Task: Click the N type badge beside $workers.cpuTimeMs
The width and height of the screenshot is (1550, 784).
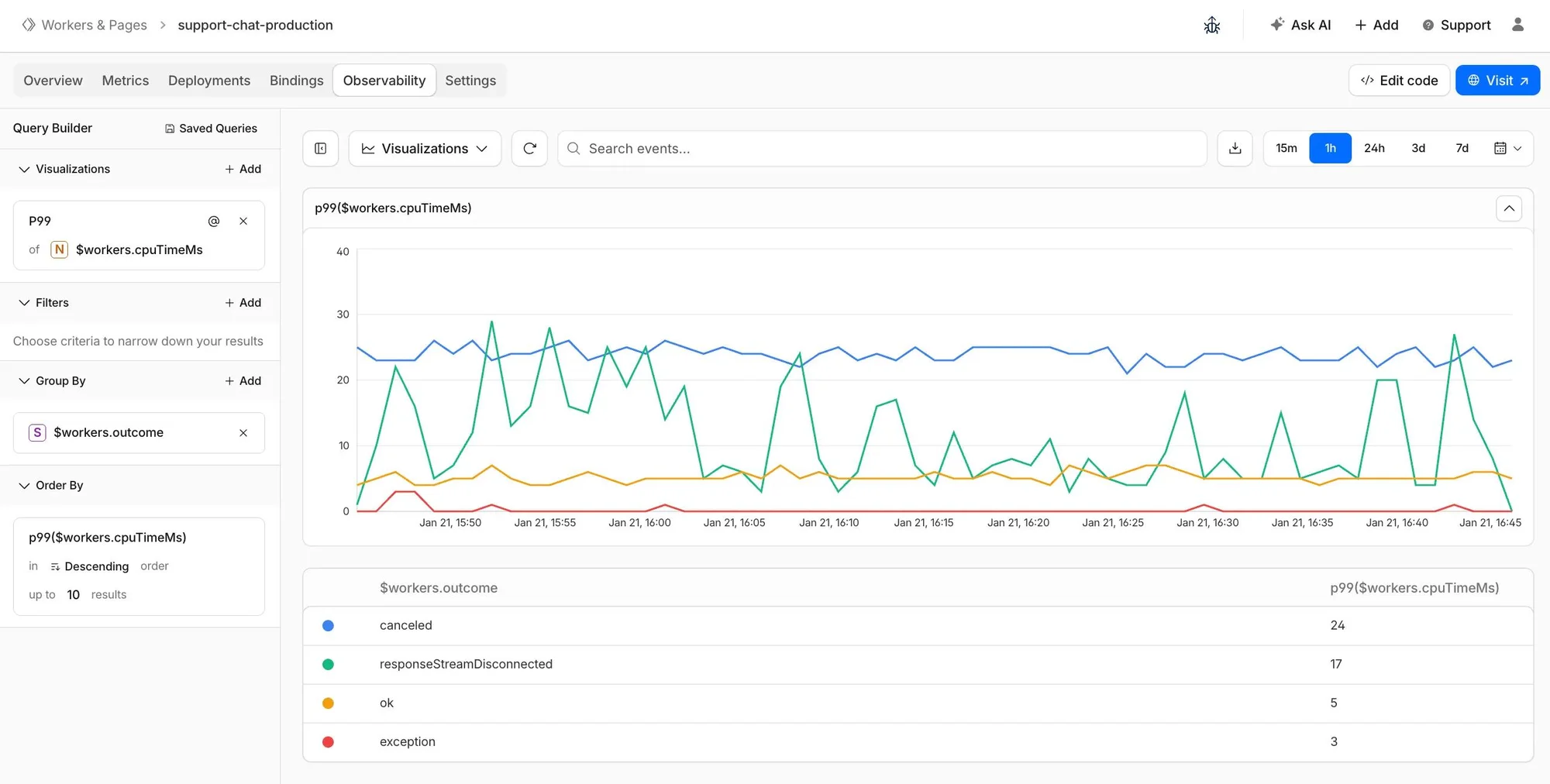Action: point(59,249)
